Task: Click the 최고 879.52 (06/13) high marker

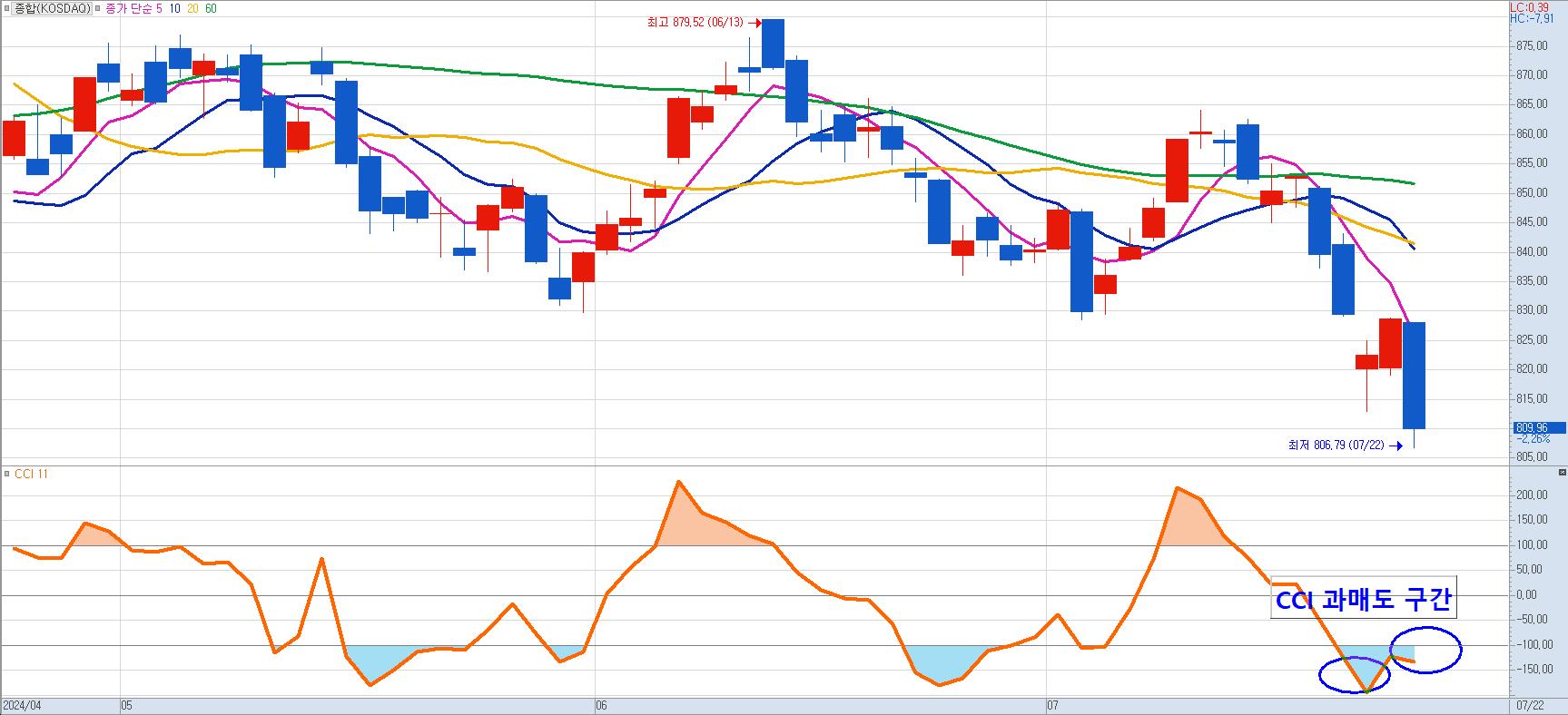Action: coord(704,24)
